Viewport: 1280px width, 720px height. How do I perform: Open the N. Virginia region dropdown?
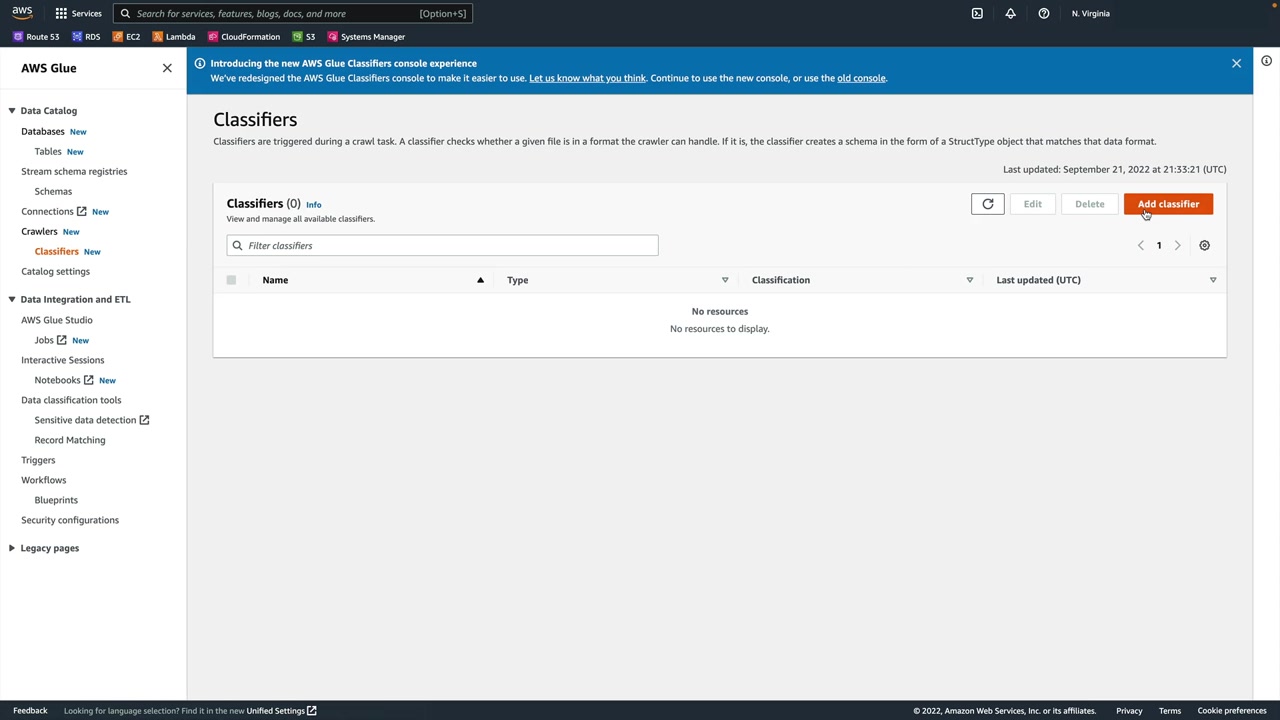(1091, 13)
